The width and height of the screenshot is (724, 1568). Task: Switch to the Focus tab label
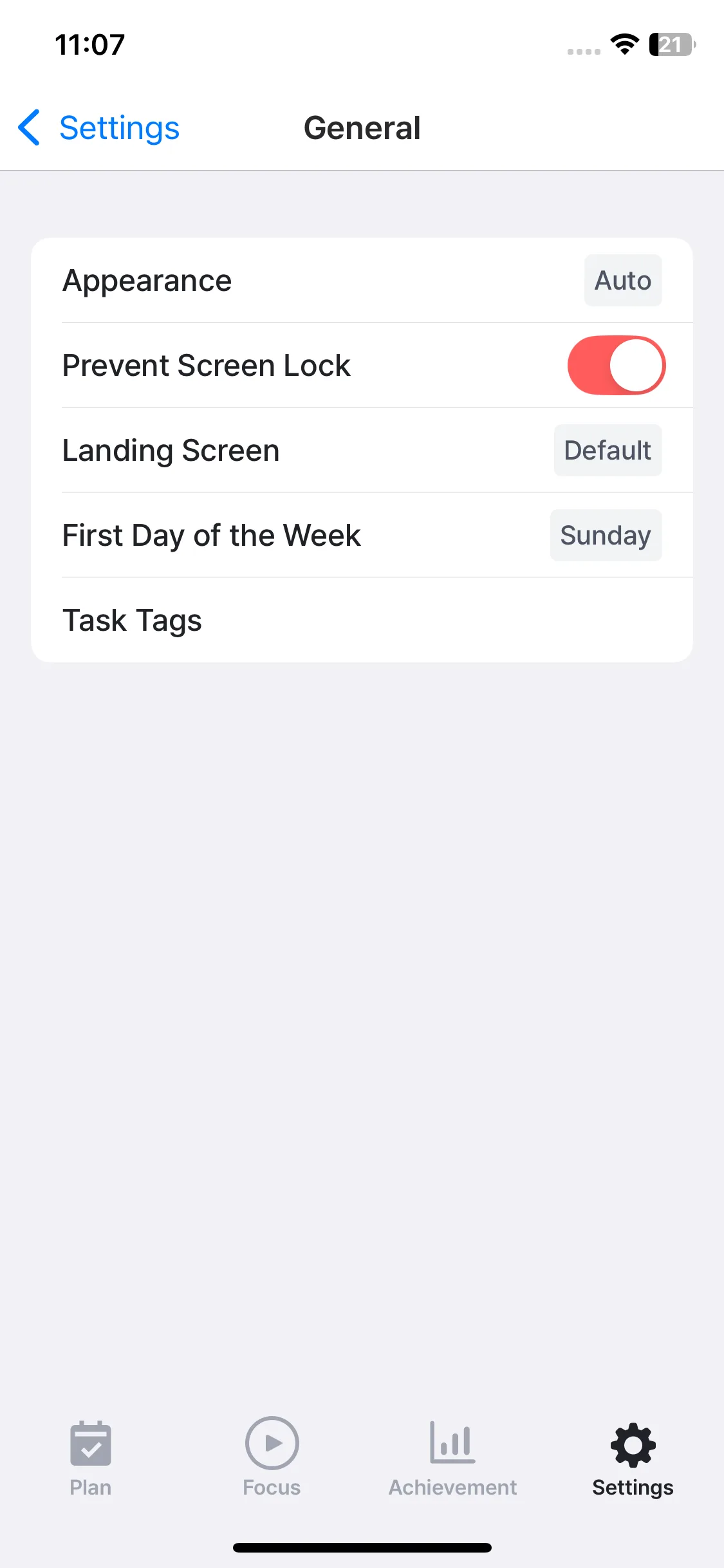click(272, 1488)
